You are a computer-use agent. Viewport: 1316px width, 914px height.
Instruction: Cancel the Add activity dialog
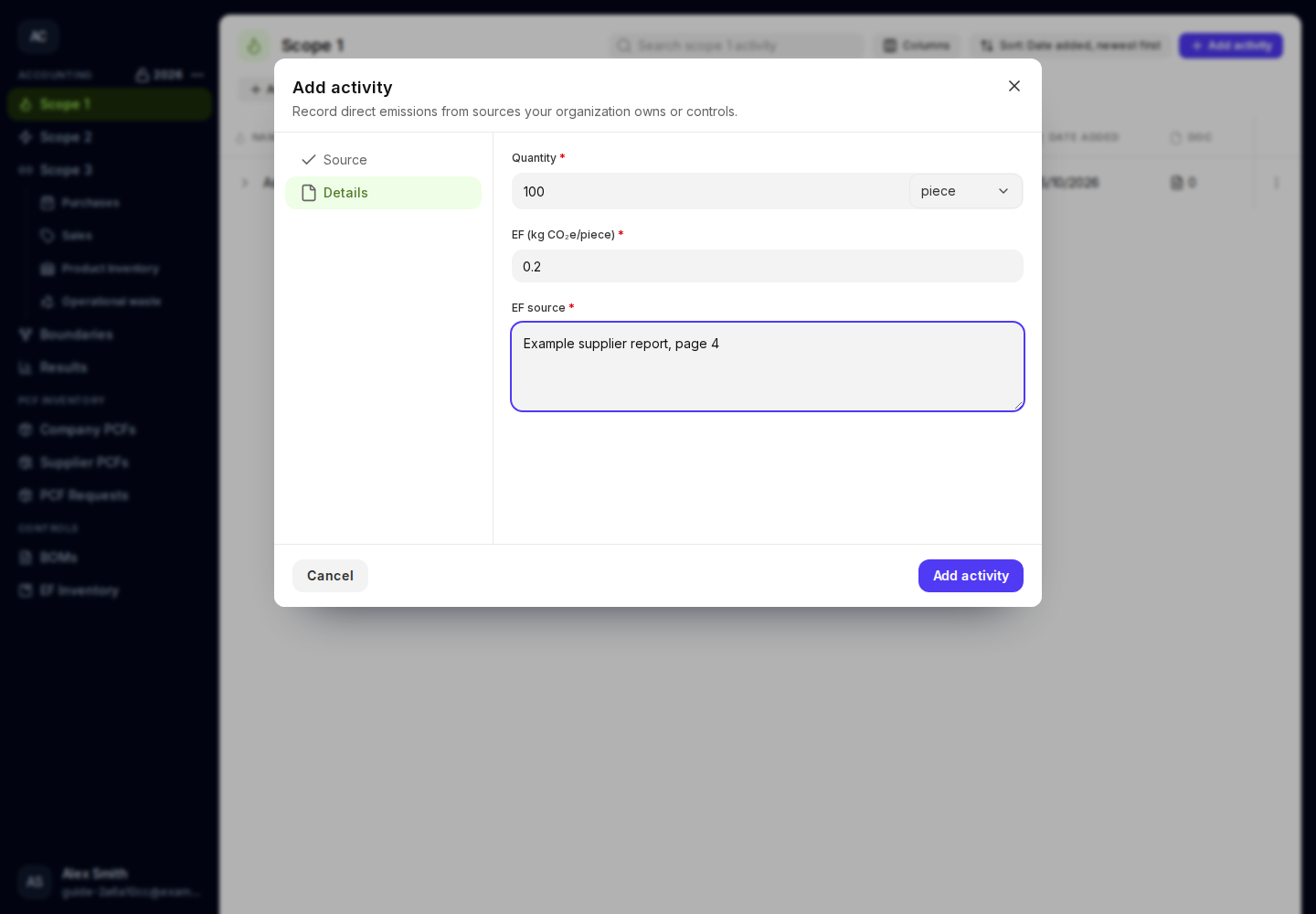tap(330, 576)
